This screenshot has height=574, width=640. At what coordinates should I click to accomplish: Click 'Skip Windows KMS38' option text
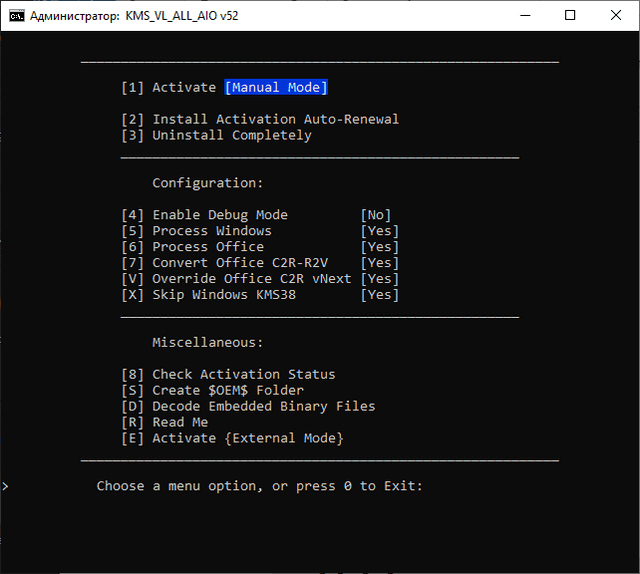pyautogui.click(x=224, y=295)
